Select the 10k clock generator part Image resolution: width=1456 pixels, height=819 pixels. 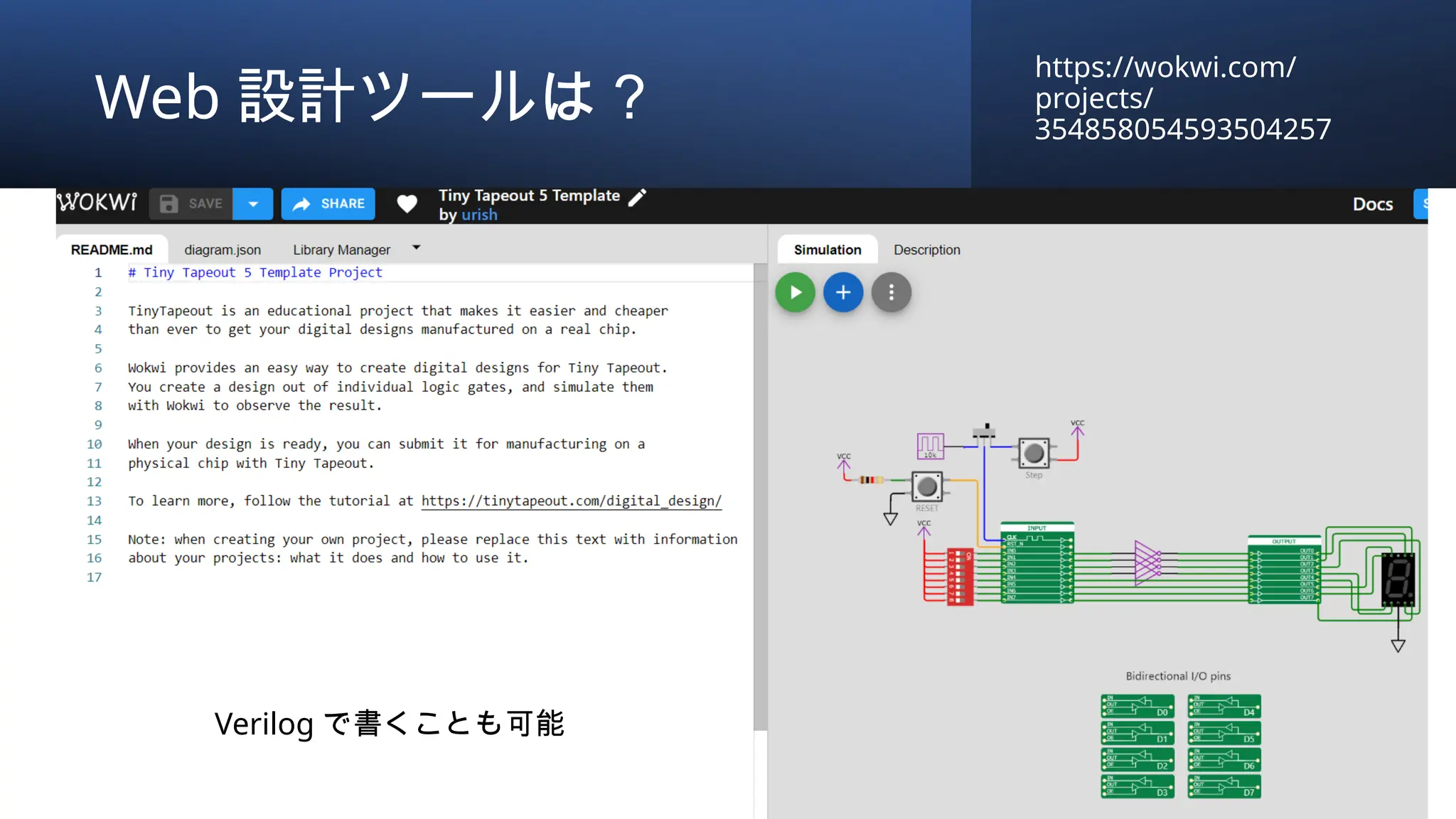[x=930, y=446]
